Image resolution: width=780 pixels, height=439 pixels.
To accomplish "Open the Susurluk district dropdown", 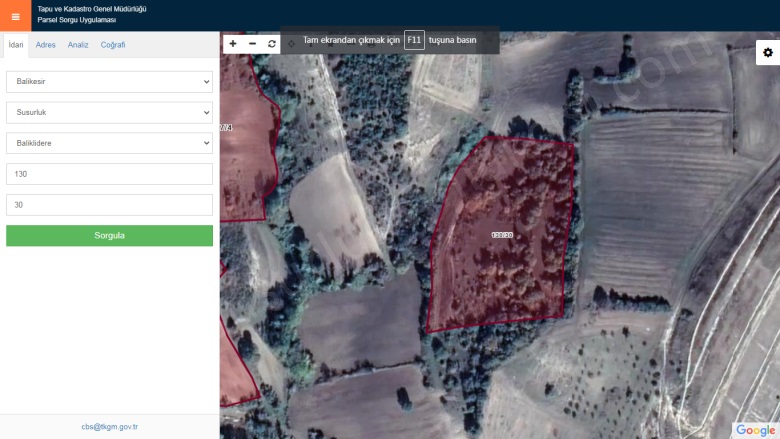I will tap(109, 113).
